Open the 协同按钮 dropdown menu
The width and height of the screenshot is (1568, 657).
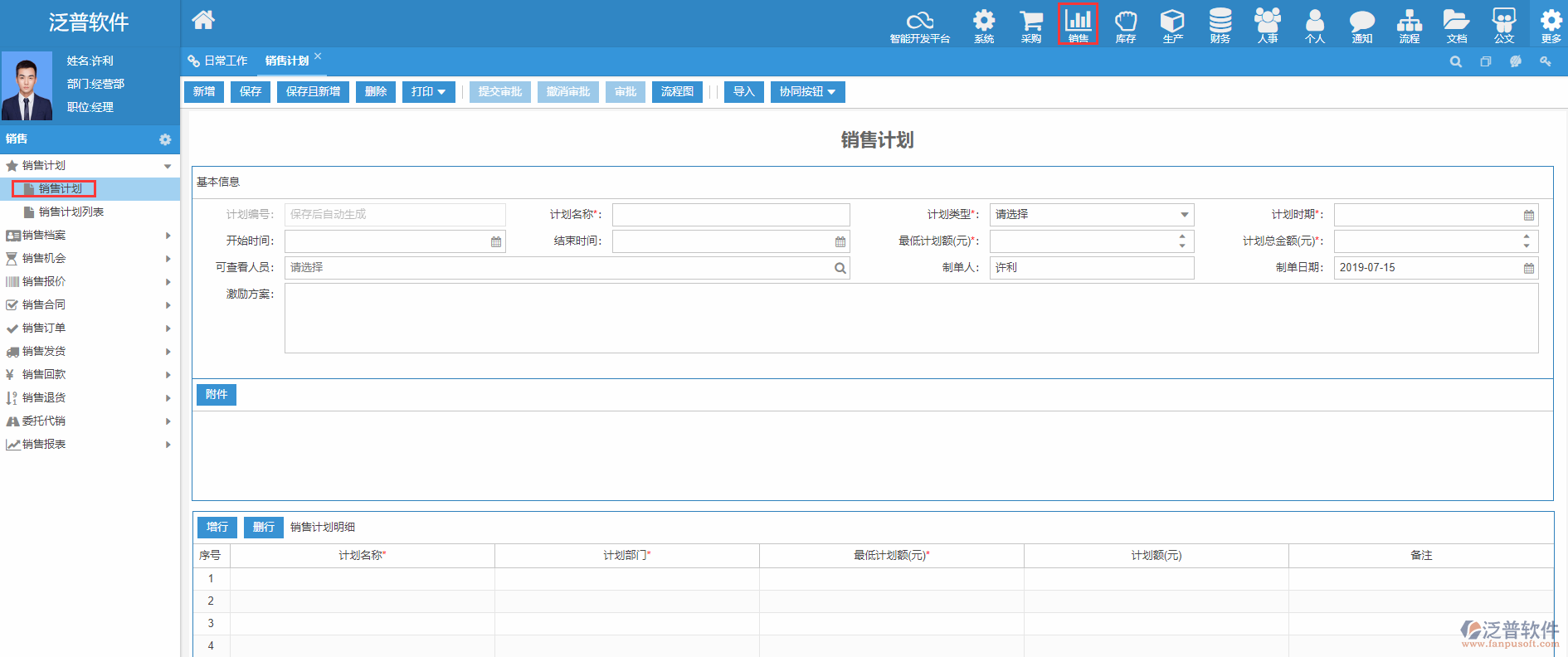pos(807,92)
